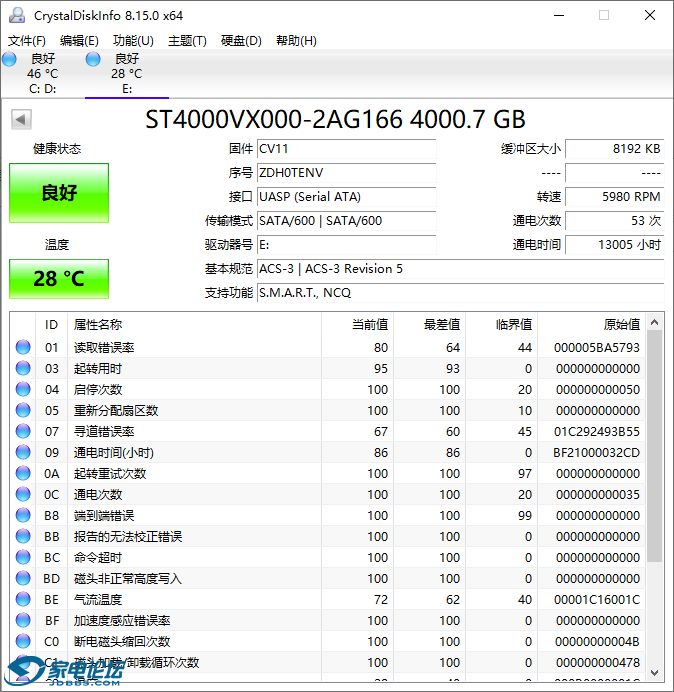Click the buffer size field 8192 KB
The height and width of the screenshot is (692, 674).
[x=614, y=149]
